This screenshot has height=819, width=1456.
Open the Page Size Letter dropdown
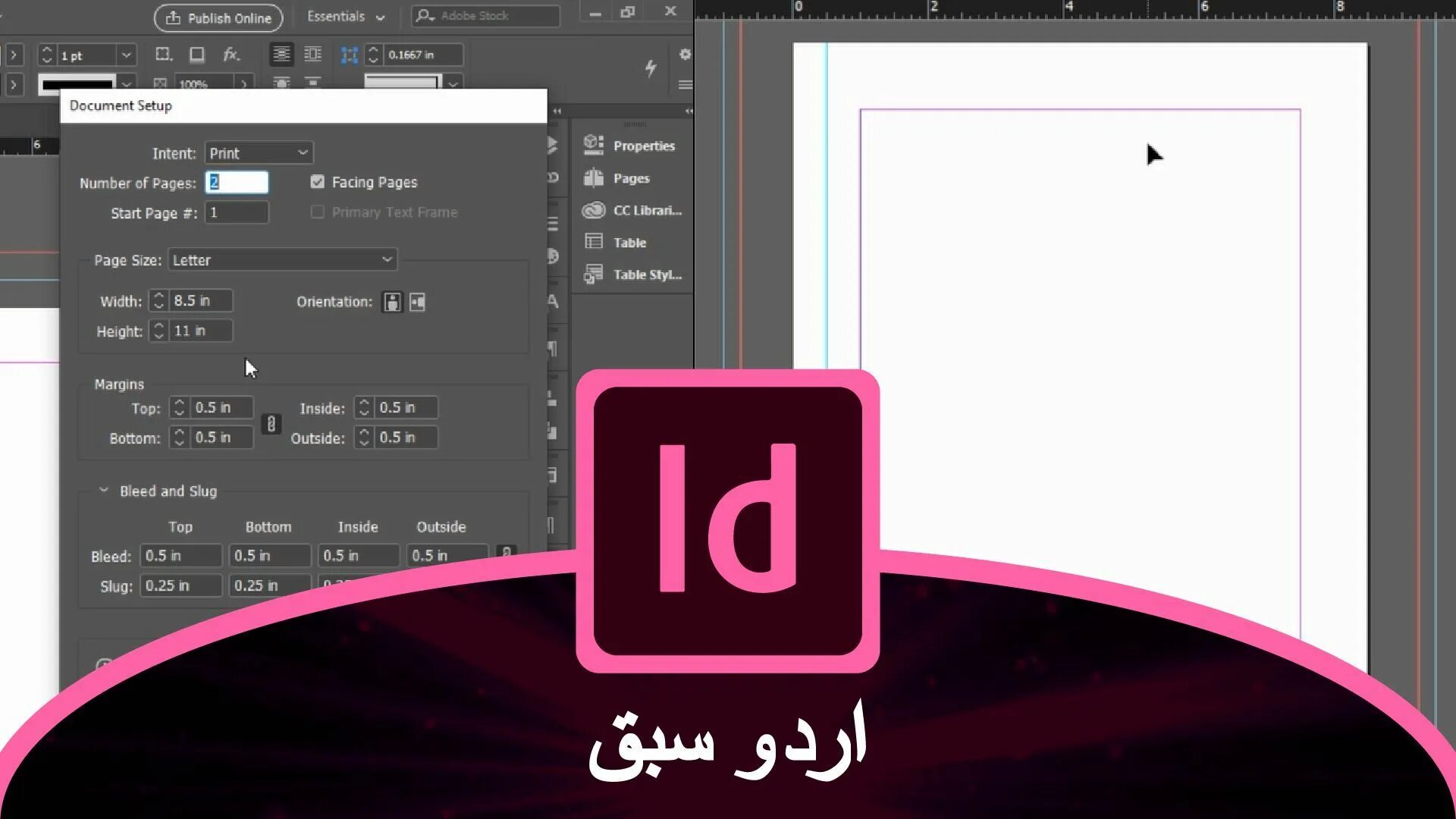282,260
